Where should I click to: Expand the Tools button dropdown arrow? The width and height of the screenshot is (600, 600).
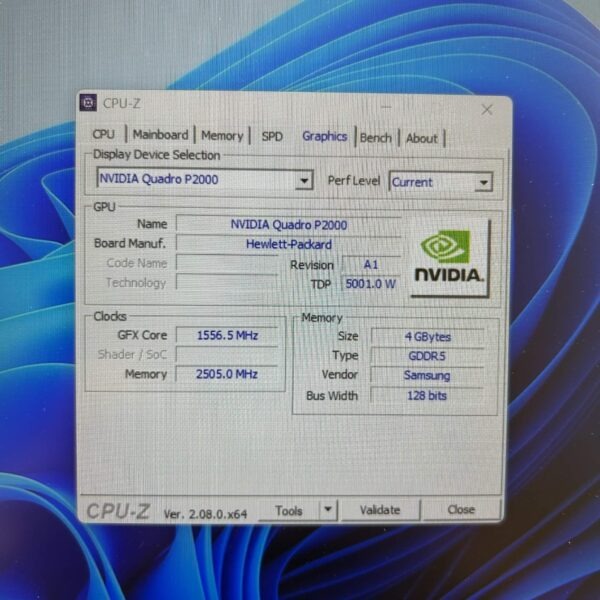pos(328,510)
